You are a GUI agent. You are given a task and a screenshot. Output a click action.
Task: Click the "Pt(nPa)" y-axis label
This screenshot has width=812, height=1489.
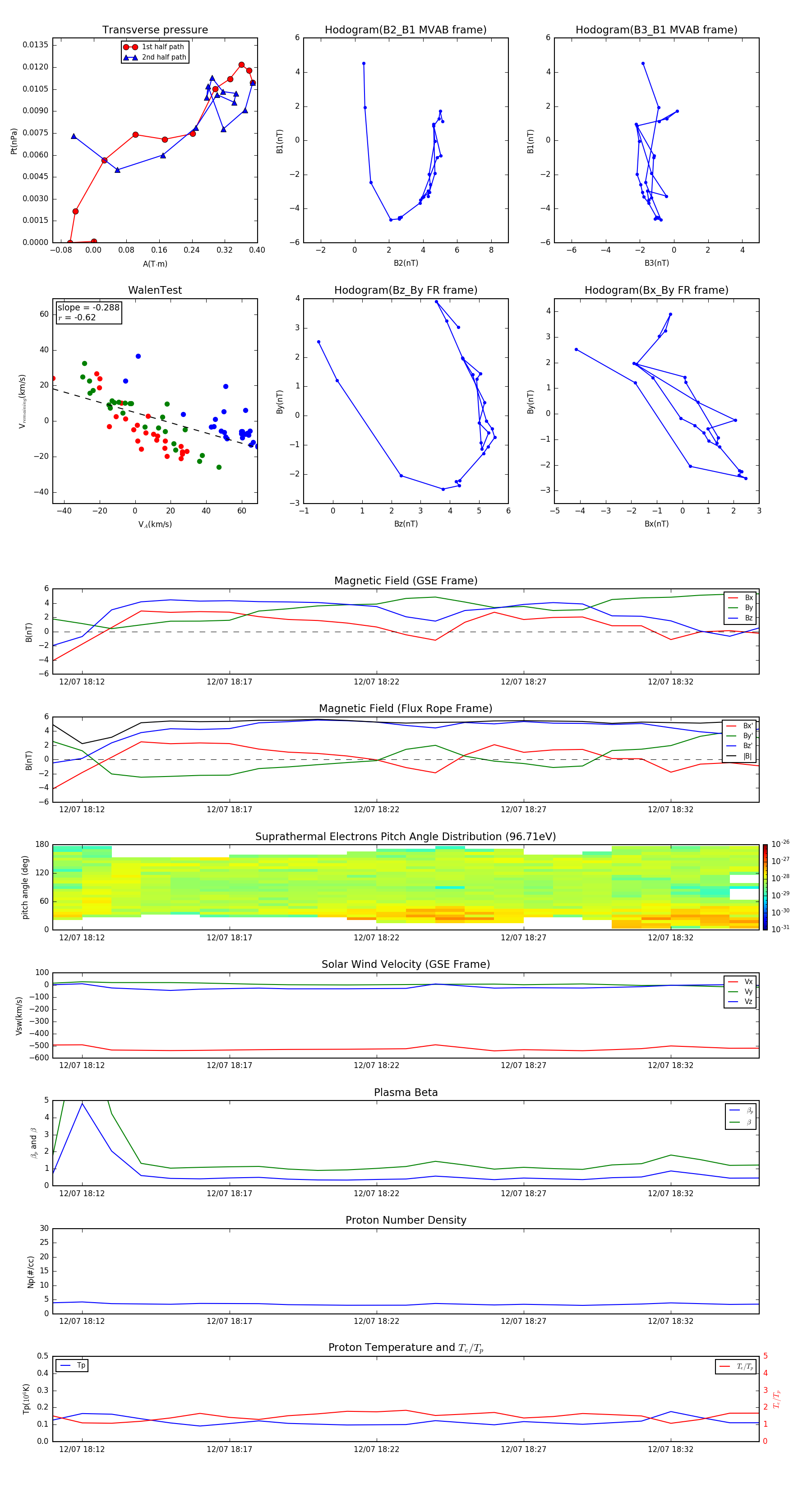point(14,141)
